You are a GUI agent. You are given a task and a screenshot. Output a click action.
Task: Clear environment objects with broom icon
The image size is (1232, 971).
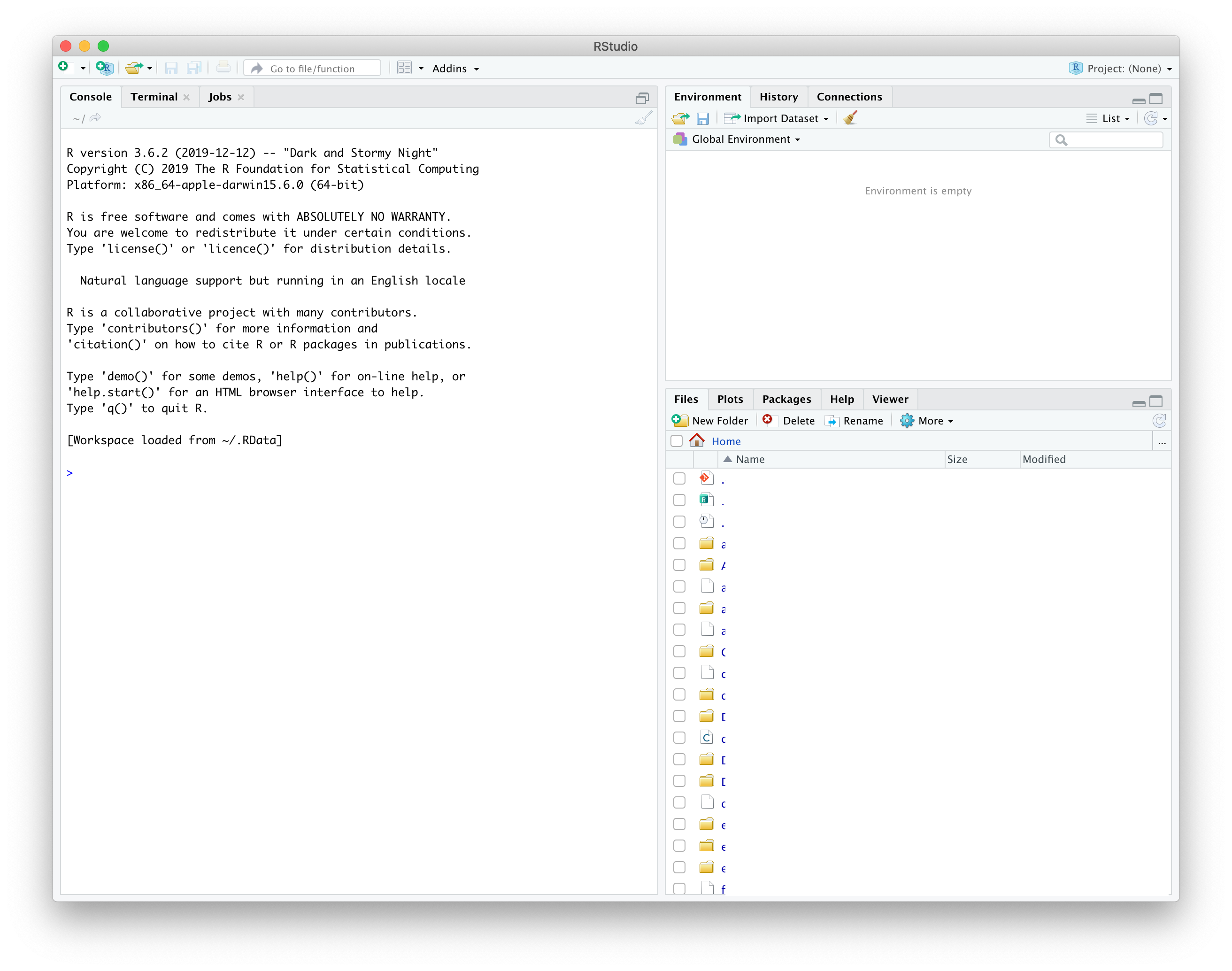pos(850,118)
